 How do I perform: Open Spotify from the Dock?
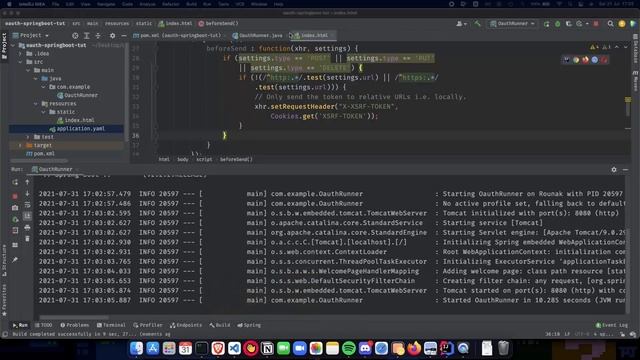click(x=349, y=348)
